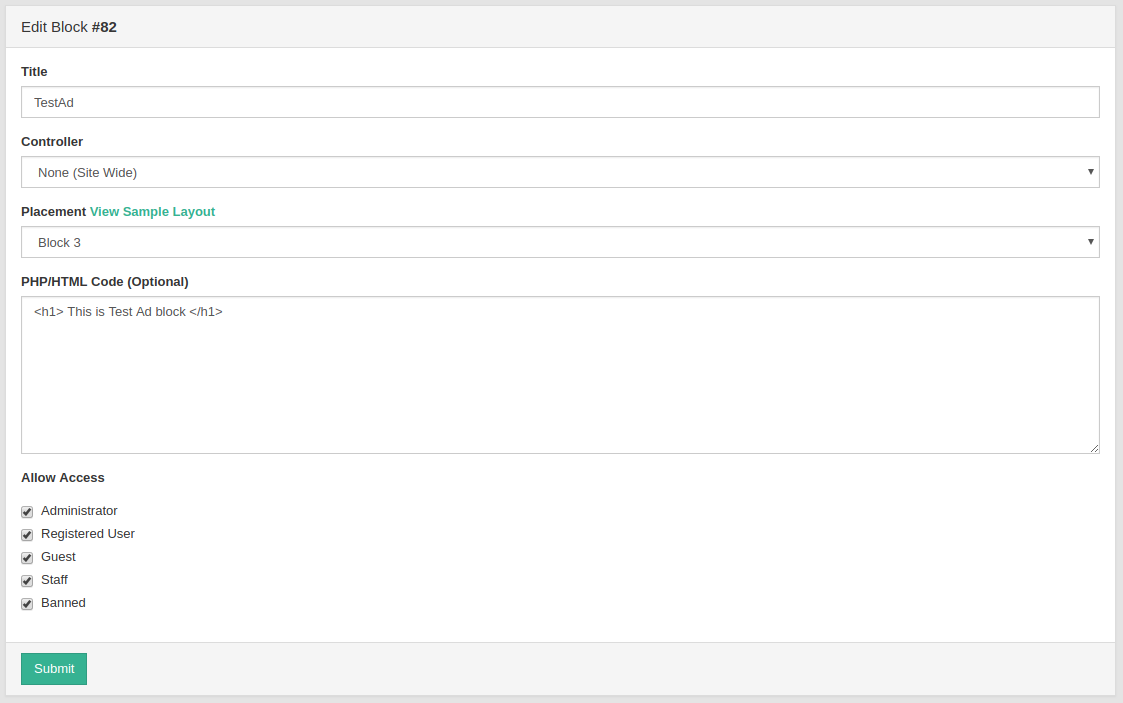Click the Controller dropdown arrow
Image resolution: width=1123 pixels, height=703 pixels.
click(1090, 172)
